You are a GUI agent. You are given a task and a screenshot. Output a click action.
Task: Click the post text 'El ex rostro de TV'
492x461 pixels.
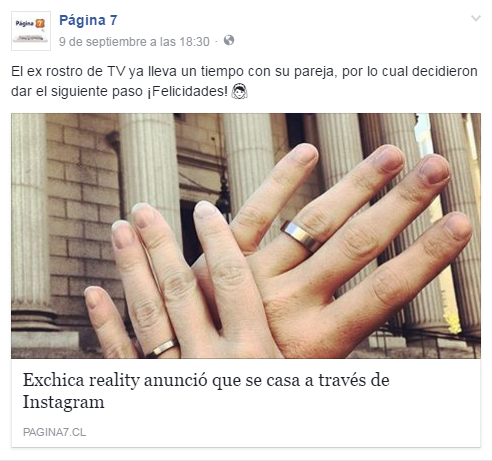coord(68,71)
